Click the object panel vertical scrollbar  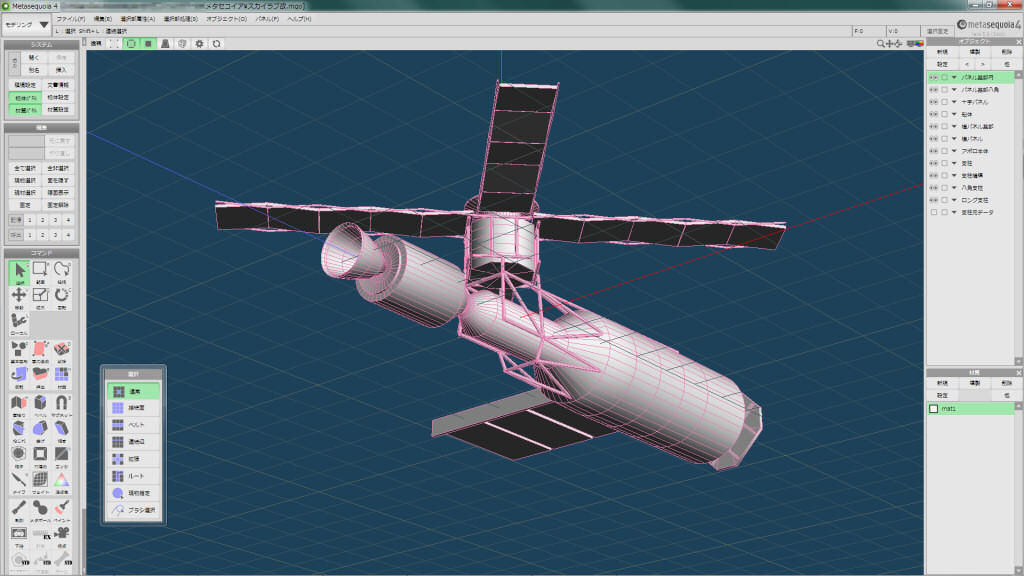(1018, 217)
